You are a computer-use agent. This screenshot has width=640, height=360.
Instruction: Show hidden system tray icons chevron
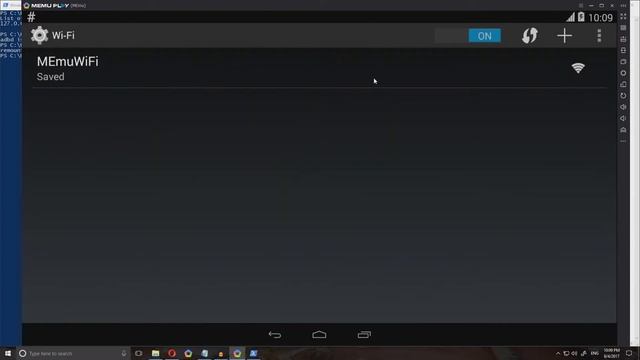(x=558, y=353)
